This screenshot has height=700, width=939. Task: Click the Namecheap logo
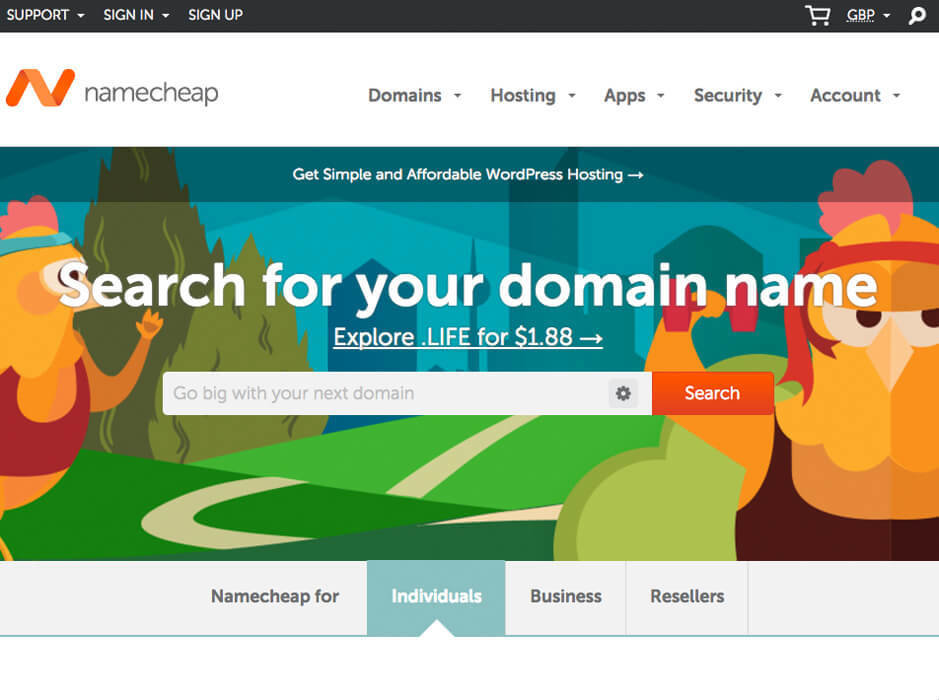tap(112, 89)
